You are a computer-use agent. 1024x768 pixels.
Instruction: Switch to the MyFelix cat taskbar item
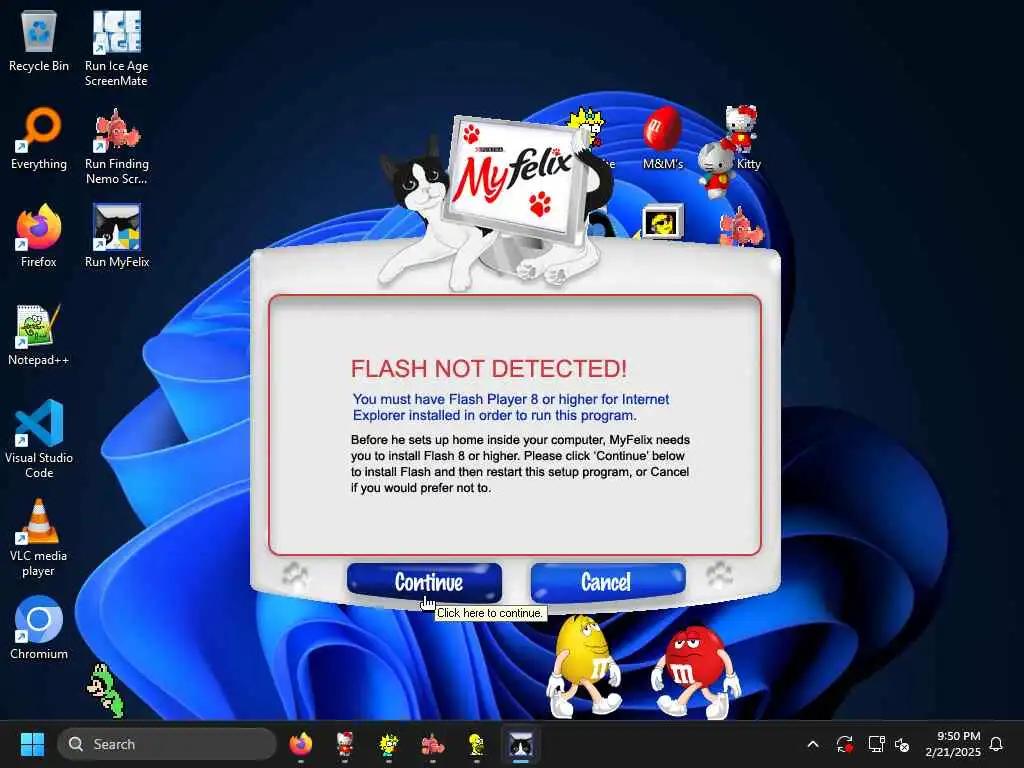(520, 744)
